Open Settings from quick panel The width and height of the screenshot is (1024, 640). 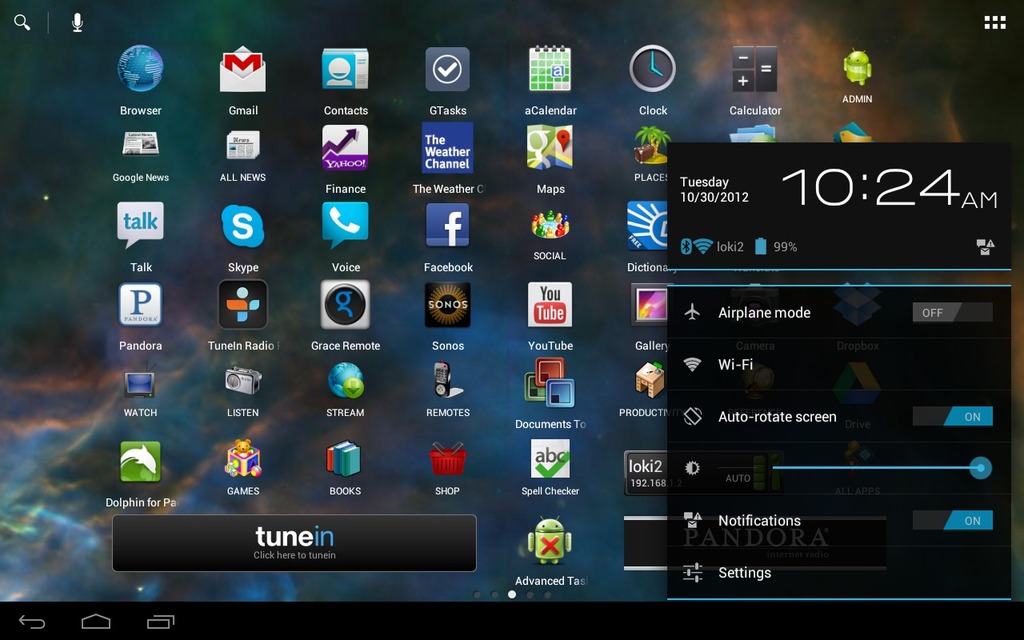click(839, 573)
